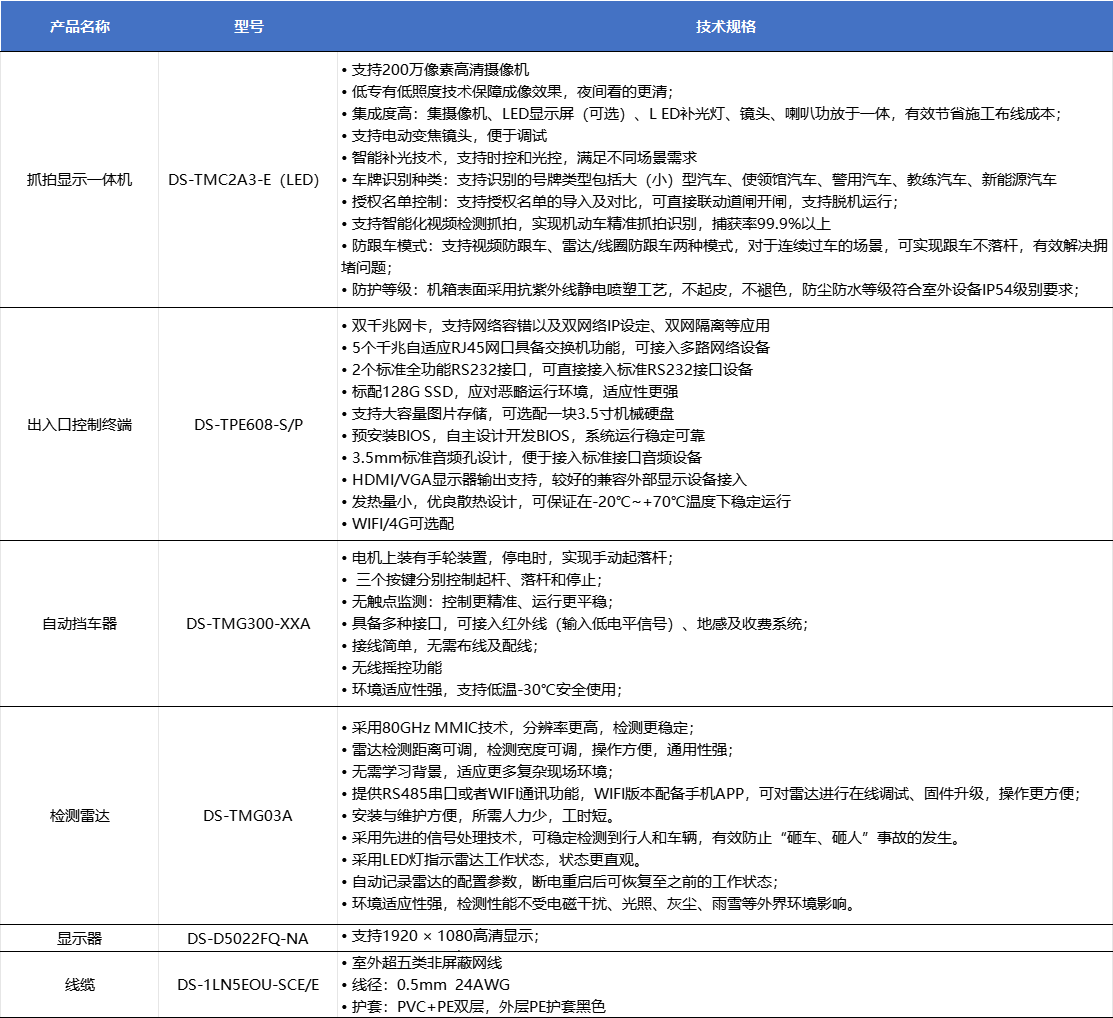The image size is (1113, 1018).
Task: Click the line 接线简单，无需布线及配线
Action: tap(440, 646)
